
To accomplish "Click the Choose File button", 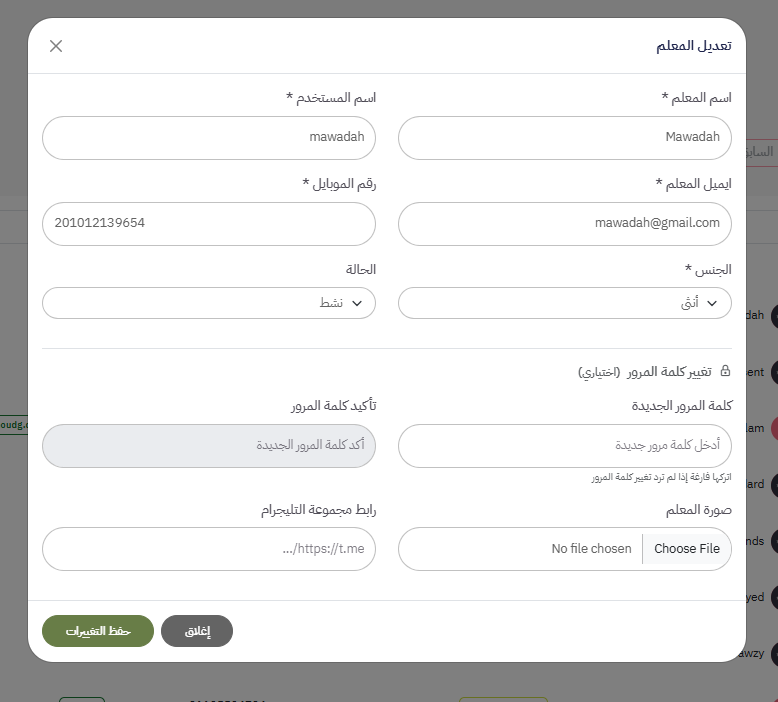I will coord(687,549).
